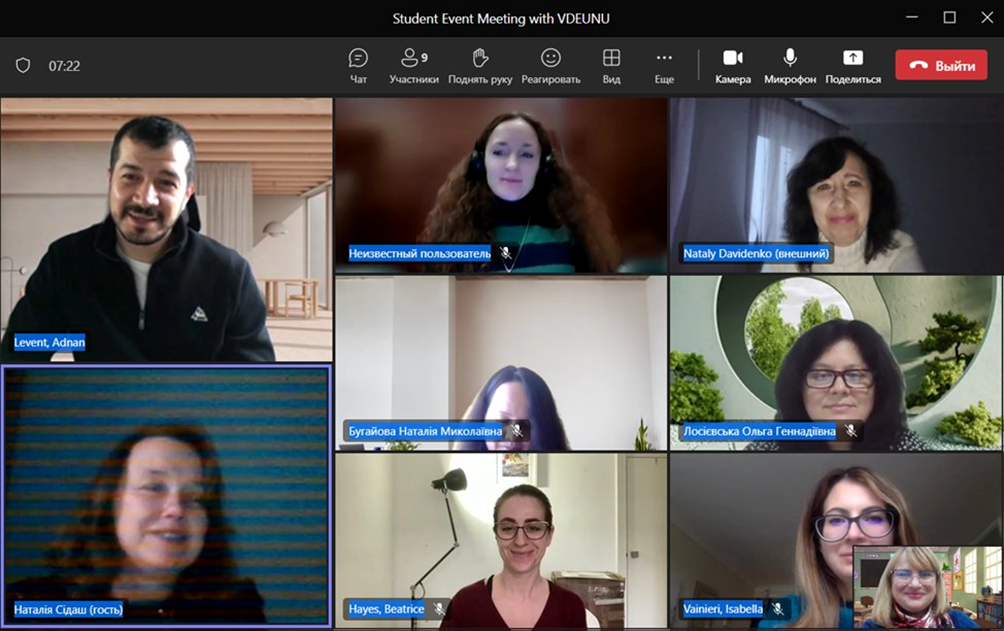Click the Nataly Davidenko name label
1004x631 pixels.
click(x=756, y=254)
